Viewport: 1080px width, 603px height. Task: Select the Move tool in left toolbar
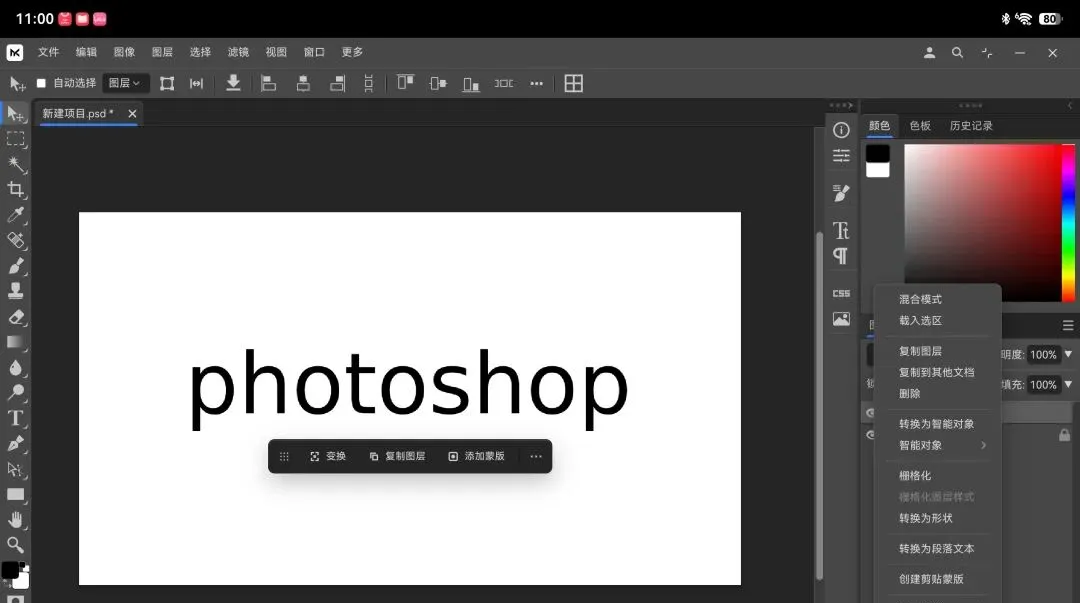point(15,113)
